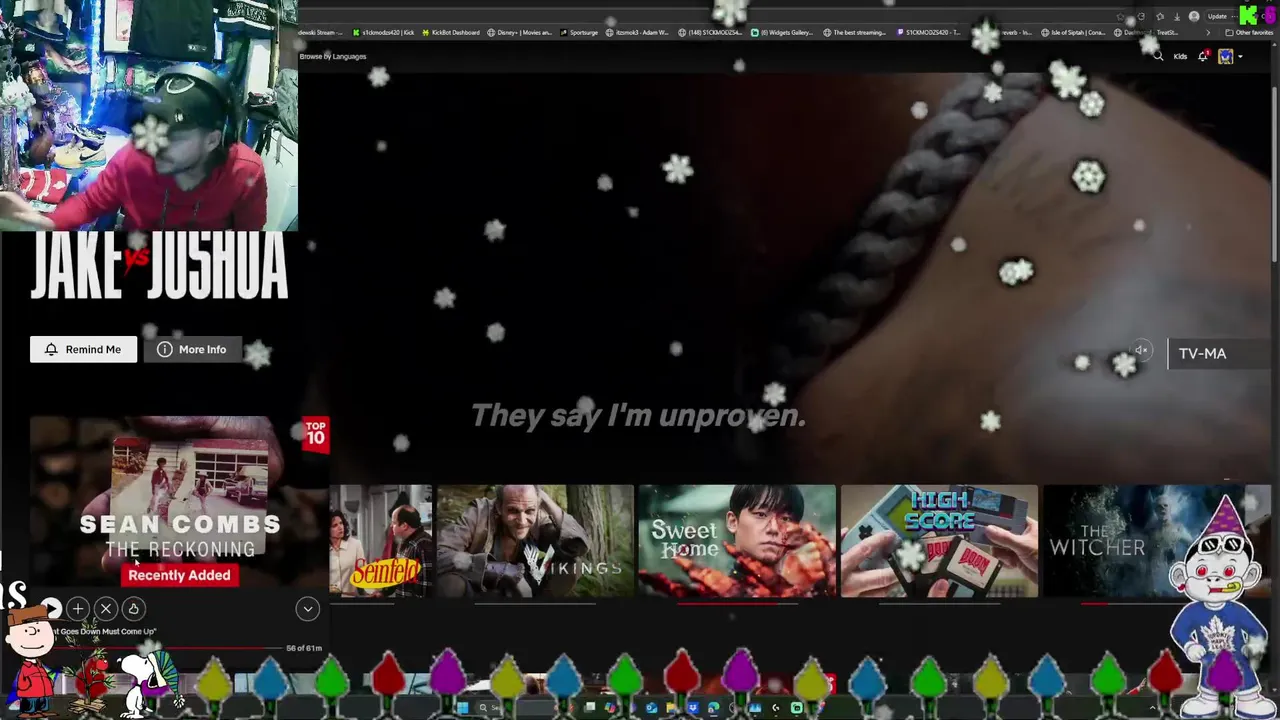Expand details with the chevron-down circle
Screen dimensions: 1280x720
pyautogui.click(x=307, y=608)
